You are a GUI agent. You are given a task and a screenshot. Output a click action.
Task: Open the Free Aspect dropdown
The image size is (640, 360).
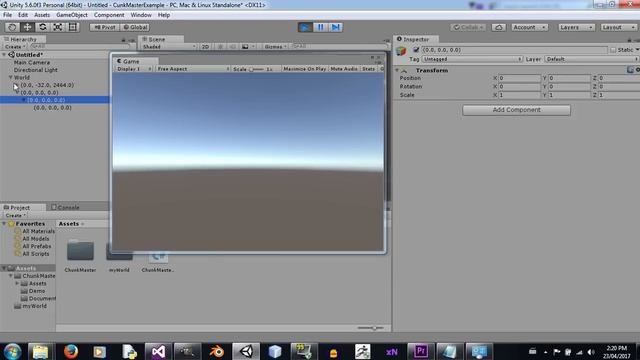point(193,69)
